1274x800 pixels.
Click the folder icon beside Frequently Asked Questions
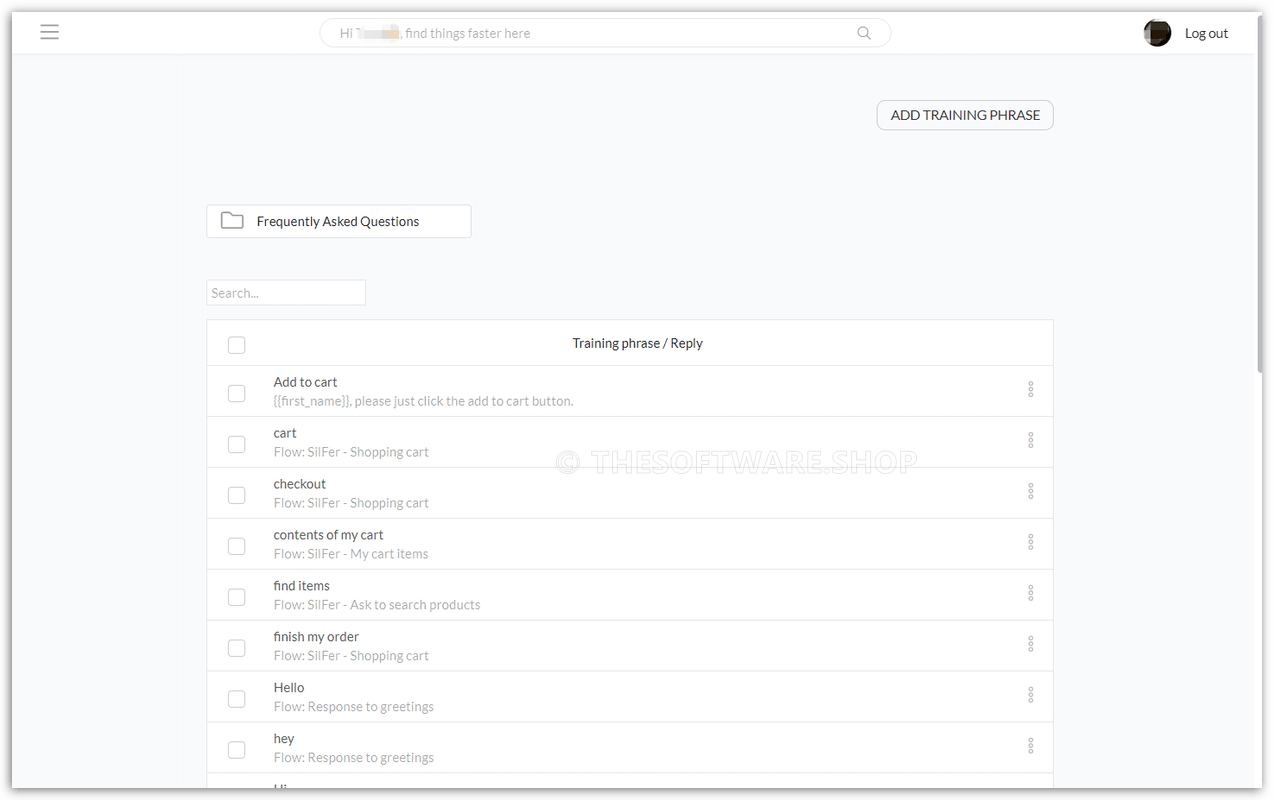click(x=231, y=220)
